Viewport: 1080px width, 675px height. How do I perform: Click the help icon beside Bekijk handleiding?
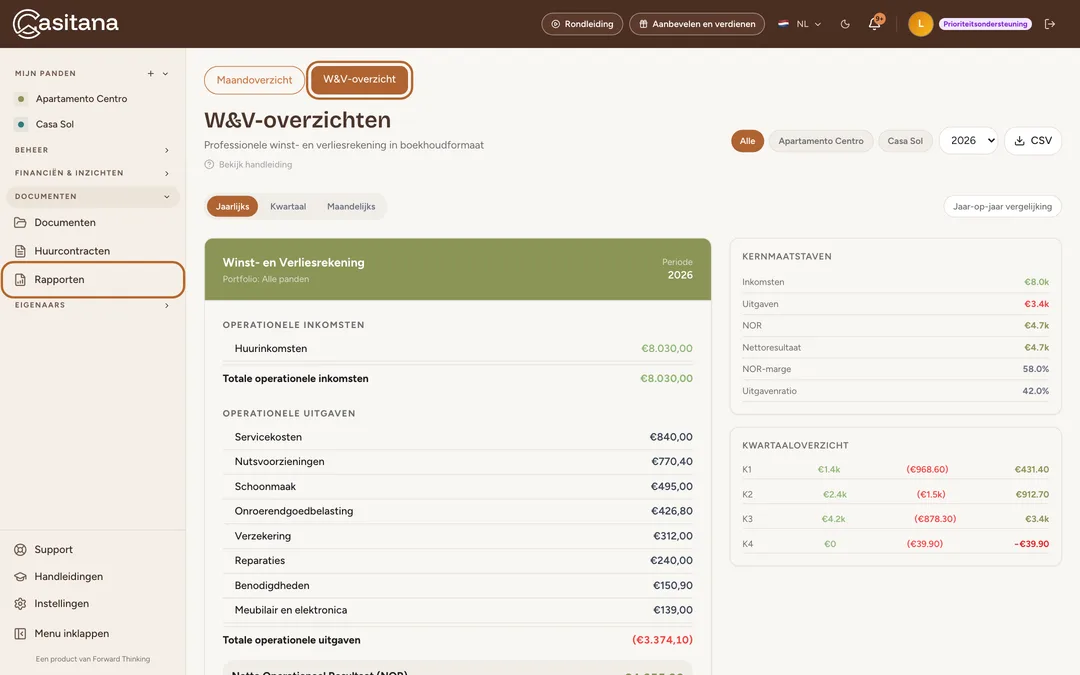[209, 165]
